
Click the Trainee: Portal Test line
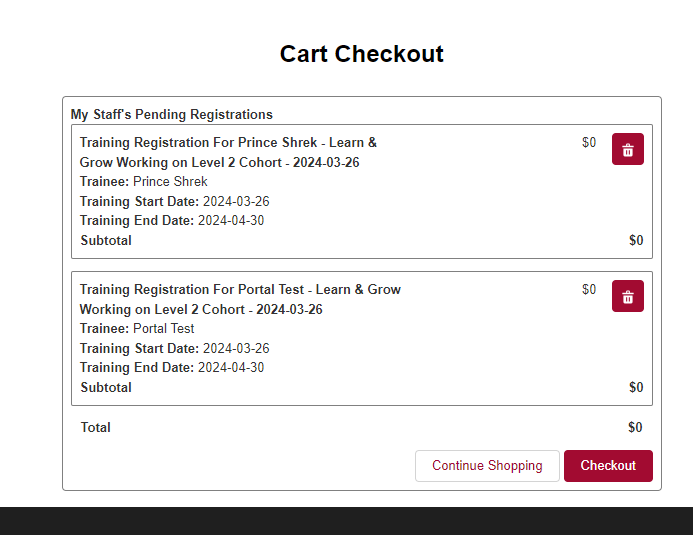(x=137, y=329)
